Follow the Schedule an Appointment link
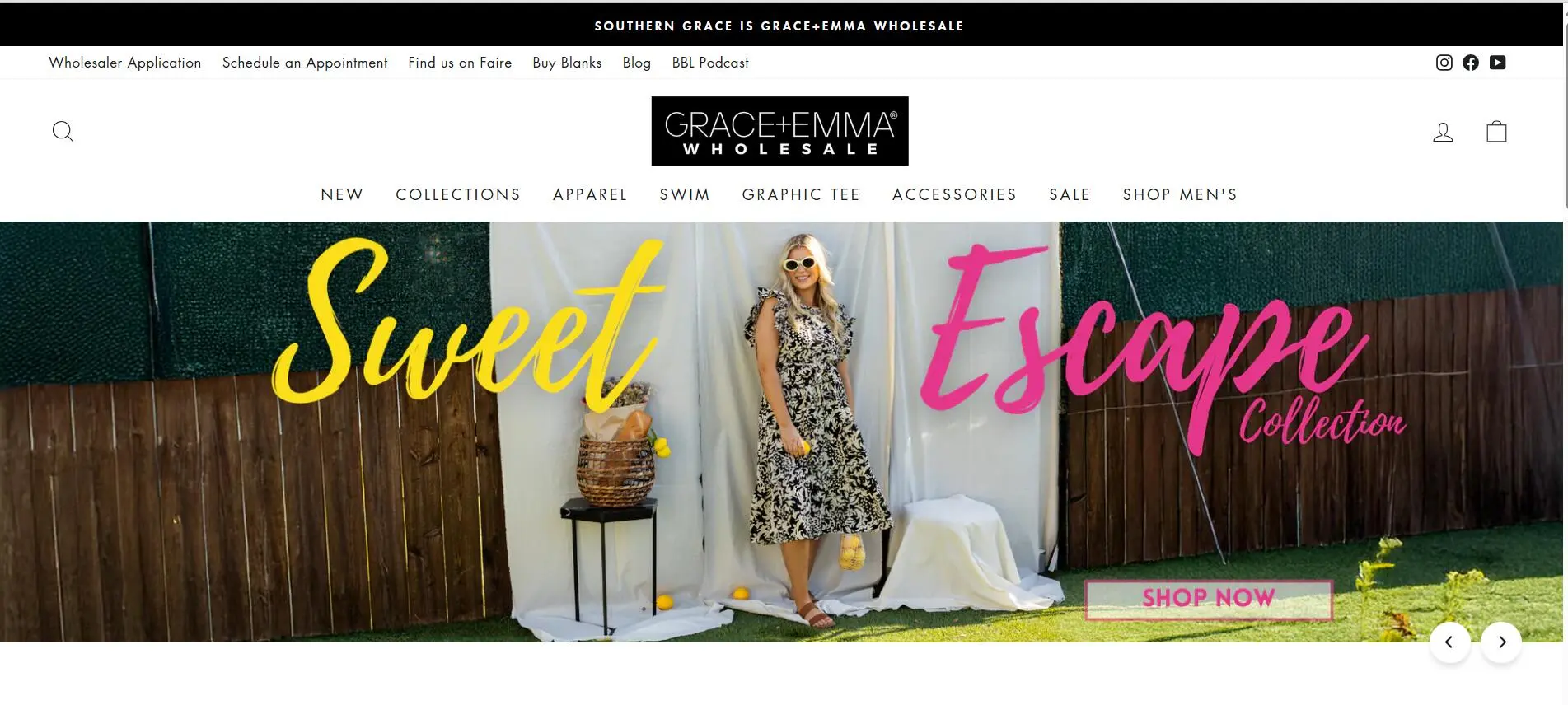1568x705 pixels. 305,63
